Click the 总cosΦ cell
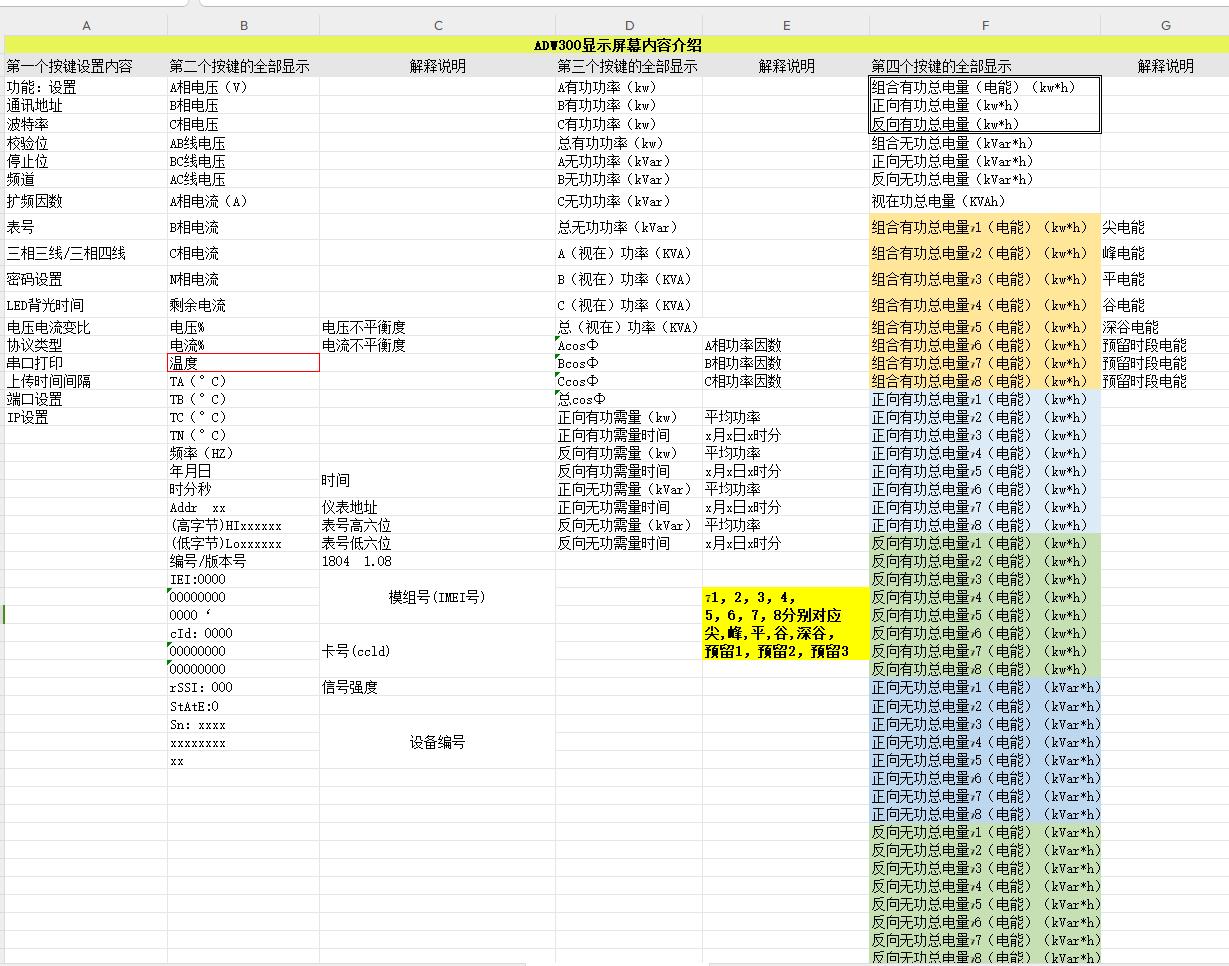This screenshot has width=1229, height=966. point(629,399)
